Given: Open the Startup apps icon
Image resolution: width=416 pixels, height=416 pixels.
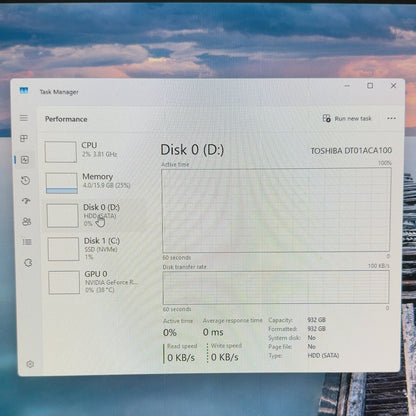Looking at the screenshot, I should click(26, 201).
